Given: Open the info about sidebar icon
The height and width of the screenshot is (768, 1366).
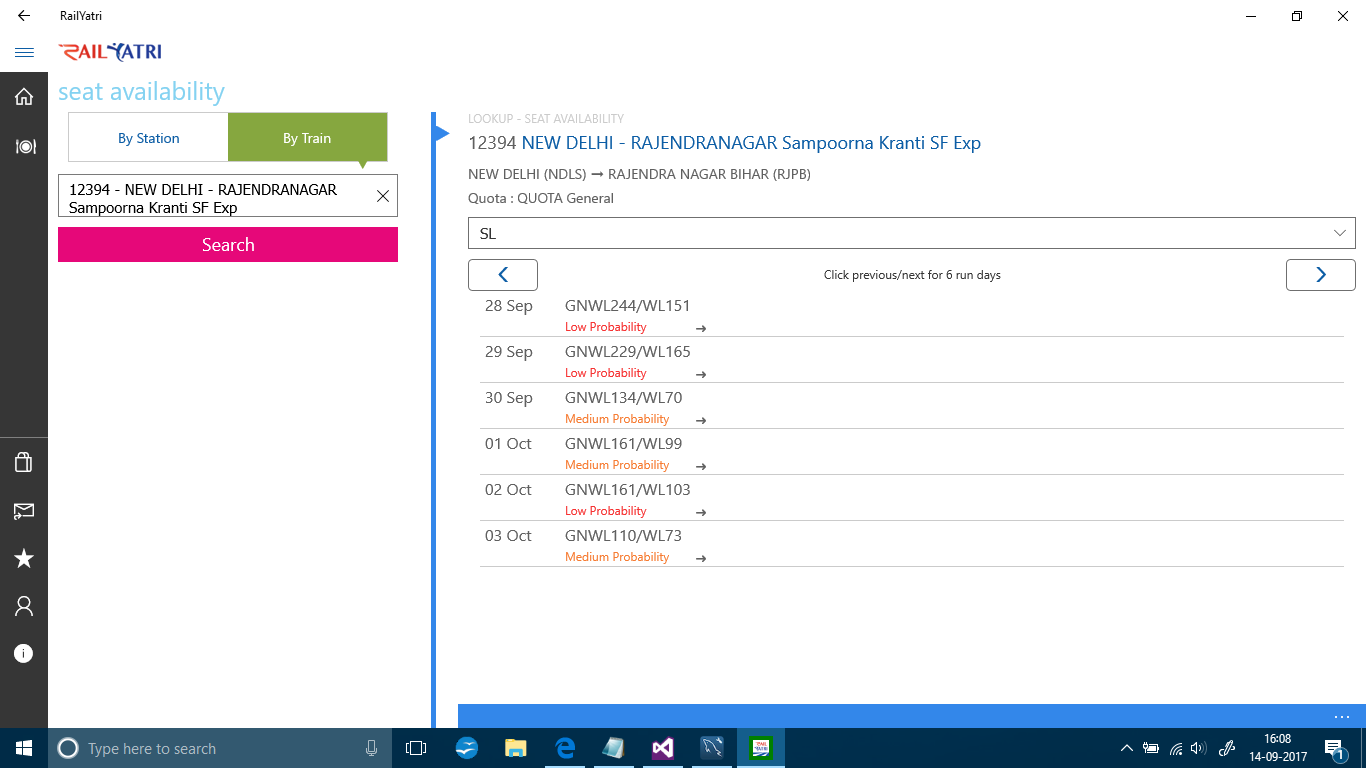Looking at the screenshot, I should (x=24, y=654).
